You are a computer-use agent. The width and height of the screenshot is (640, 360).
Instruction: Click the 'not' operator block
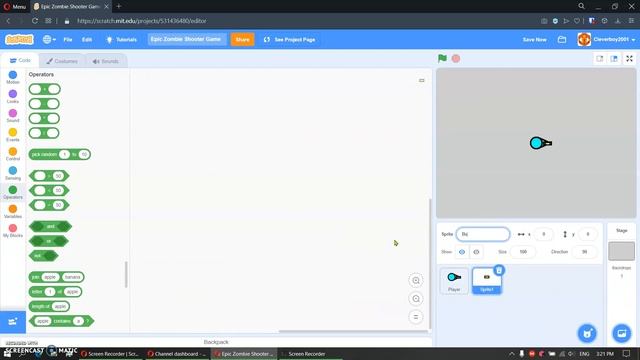[x=43, y=256]
